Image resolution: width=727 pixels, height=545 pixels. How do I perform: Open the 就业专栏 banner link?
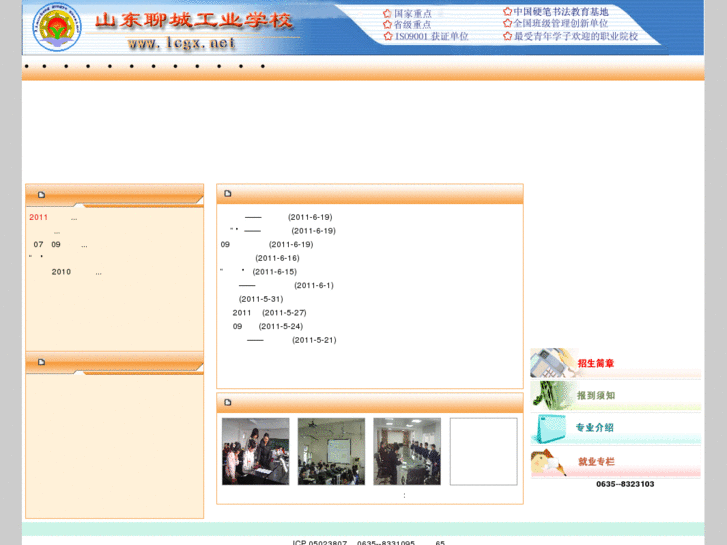coord(615,462)
